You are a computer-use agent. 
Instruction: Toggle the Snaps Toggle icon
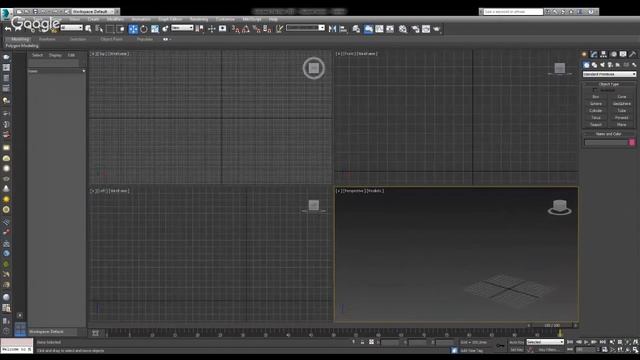tap(235, 29)
